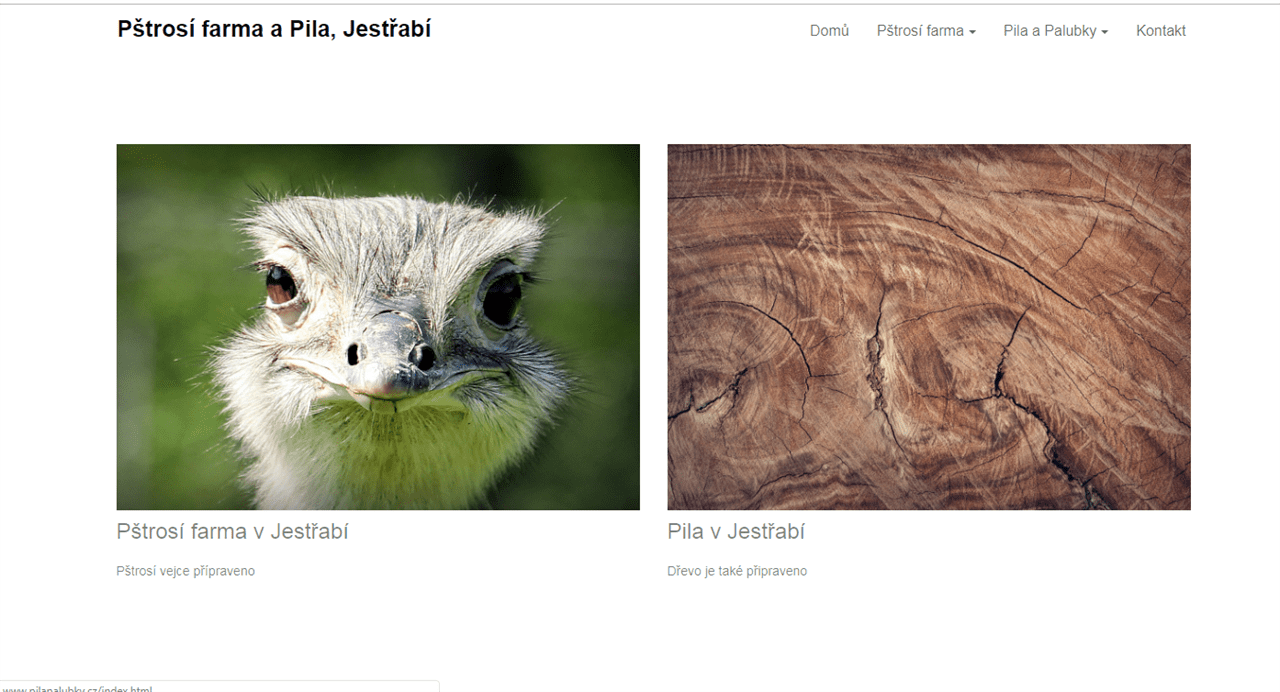
Task: Click the ostrich's brown eye in the photo
Action: click(x=281, y=289)
